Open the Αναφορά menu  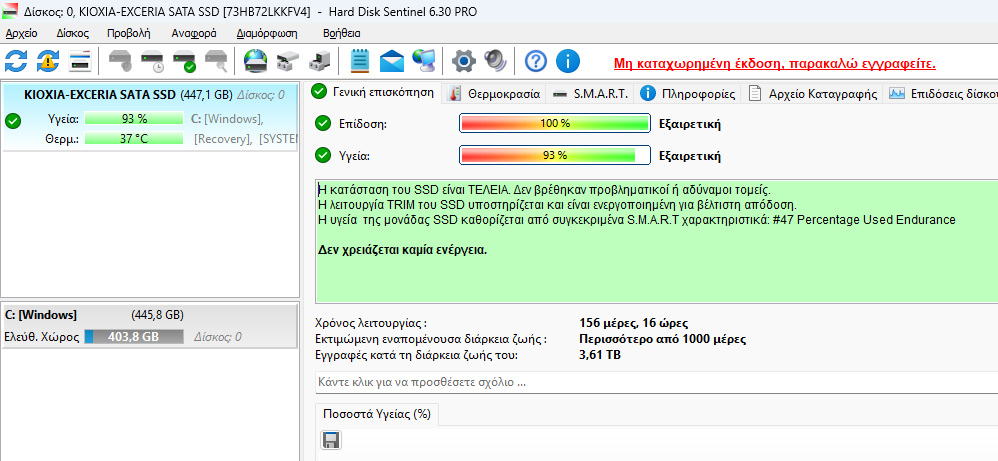point(194,34)
